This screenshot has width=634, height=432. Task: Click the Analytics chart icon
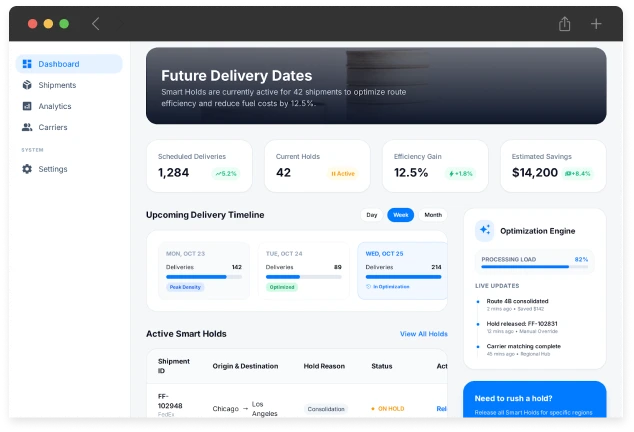pos(27,106)
